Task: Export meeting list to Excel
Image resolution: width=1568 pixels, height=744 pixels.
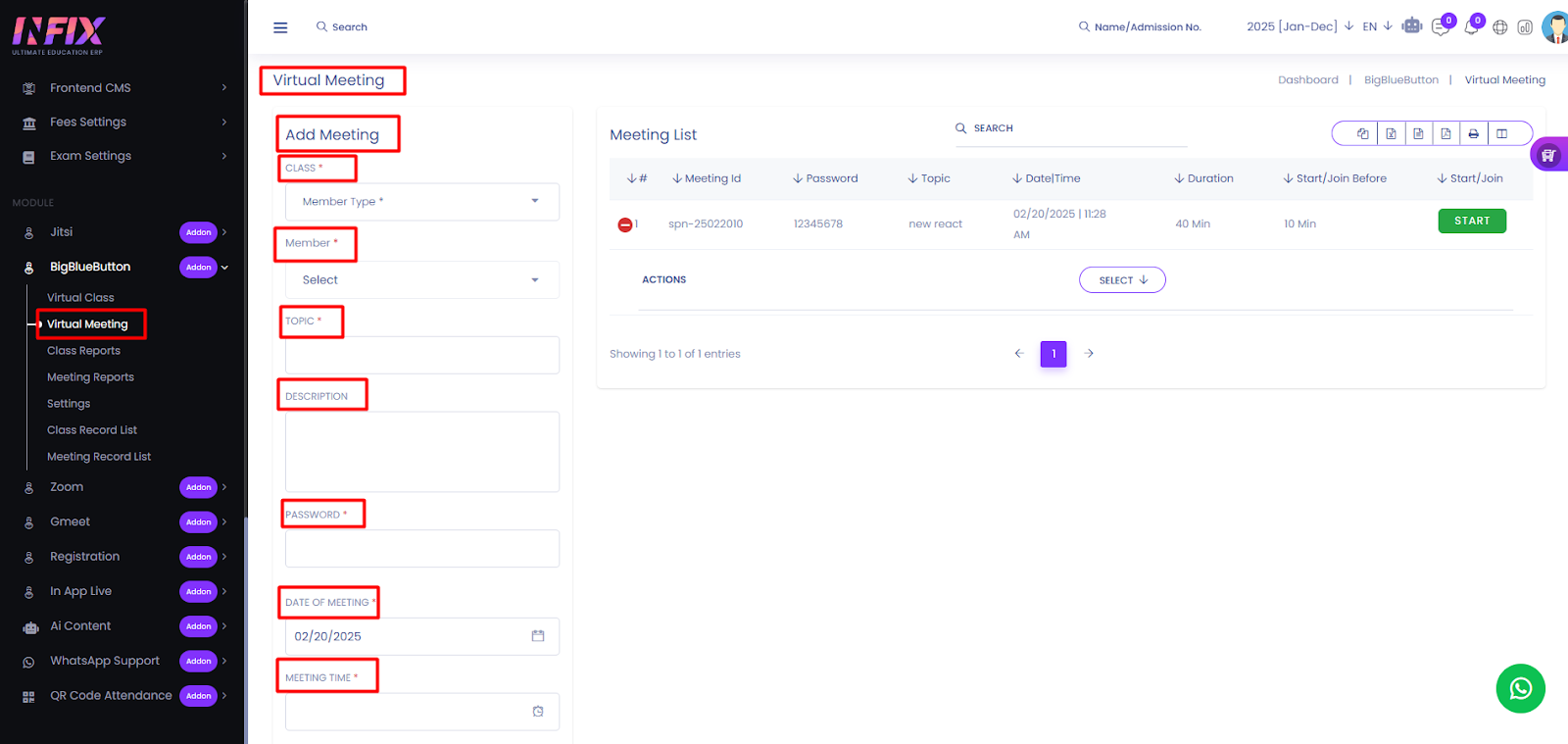Action: point(1391,133)
